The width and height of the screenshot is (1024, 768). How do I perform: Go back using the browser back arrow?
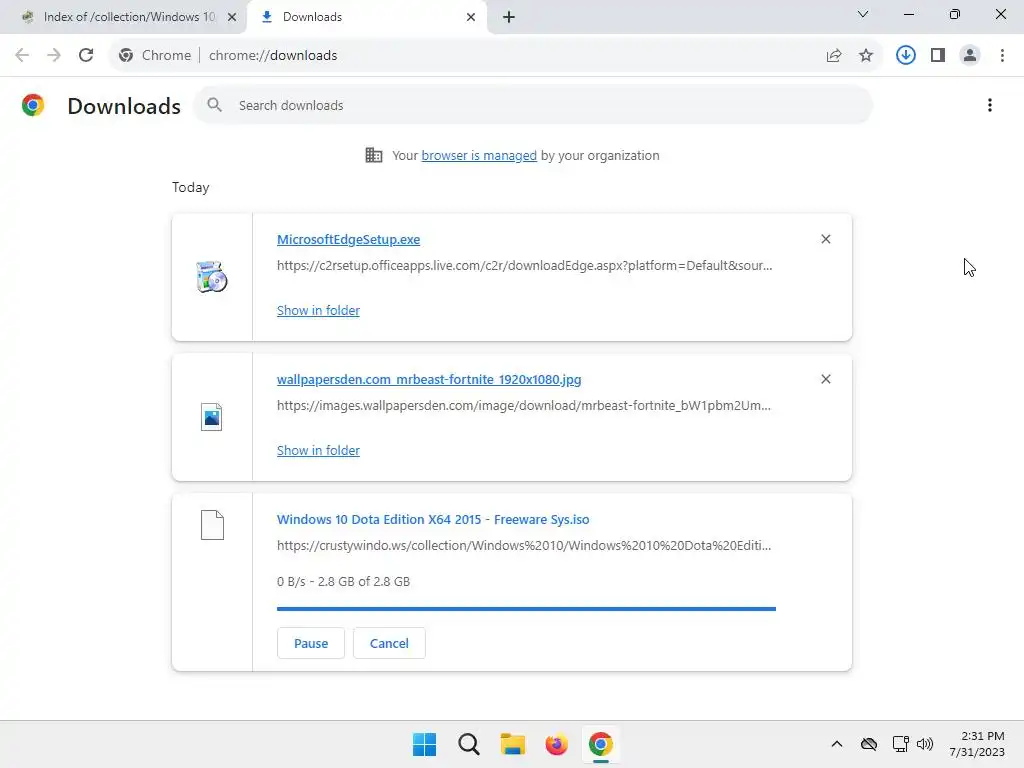point(22,55)
